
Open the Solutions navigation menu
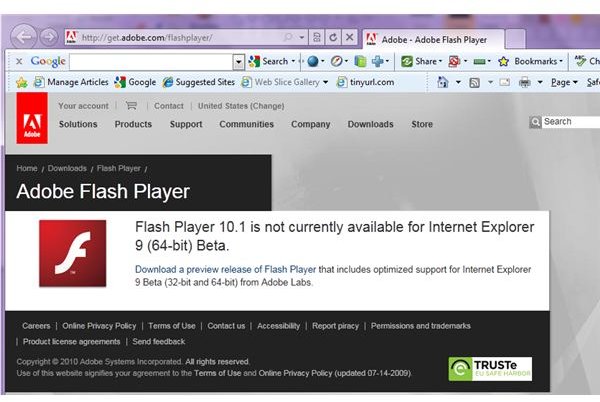pyautogui.click(x=78, y=124)
